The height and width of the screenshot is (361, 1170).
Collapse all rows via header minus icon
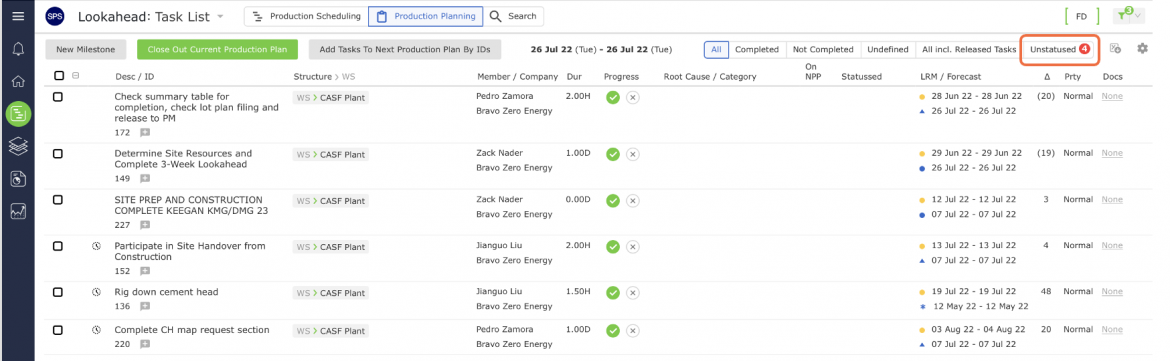75,75
